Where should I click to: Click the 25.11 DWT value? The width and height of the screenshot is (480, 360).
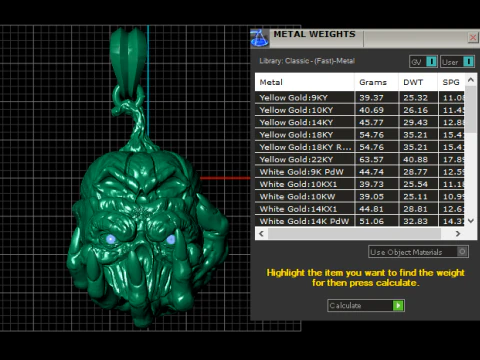415,197
